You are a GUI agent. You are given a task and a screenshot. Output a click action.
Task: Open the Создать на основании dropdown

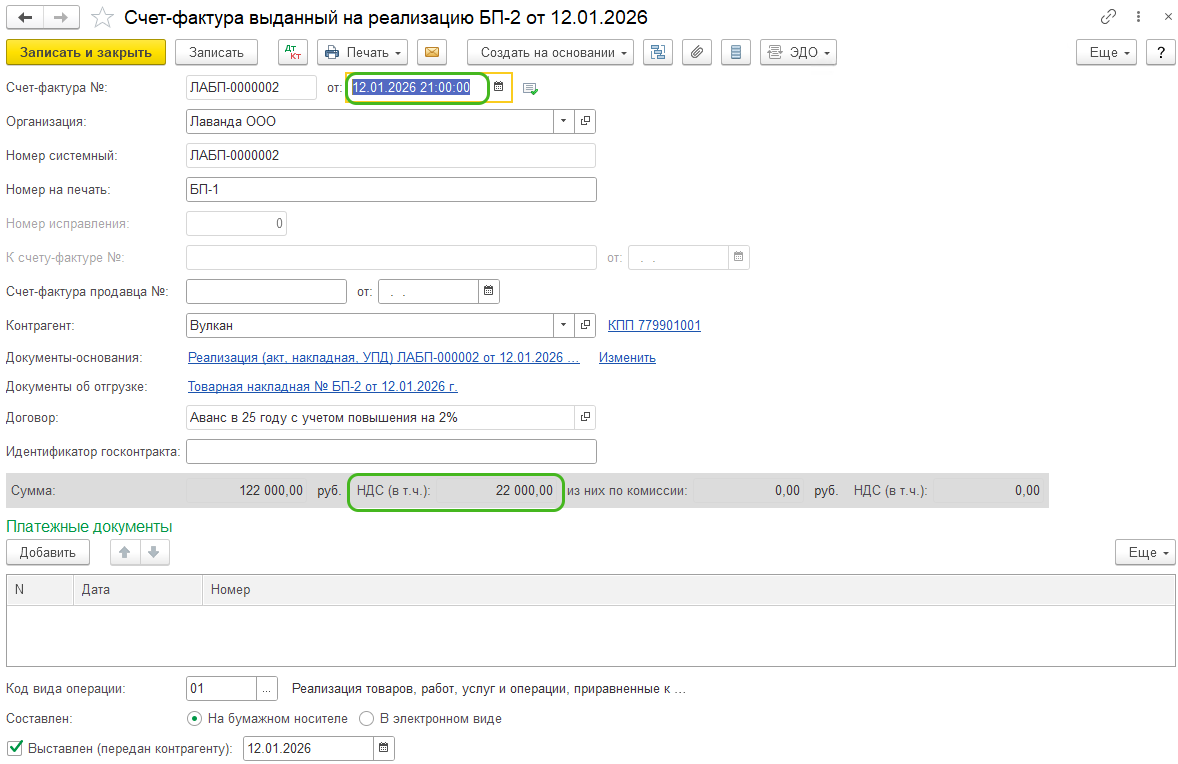point(551,52)
